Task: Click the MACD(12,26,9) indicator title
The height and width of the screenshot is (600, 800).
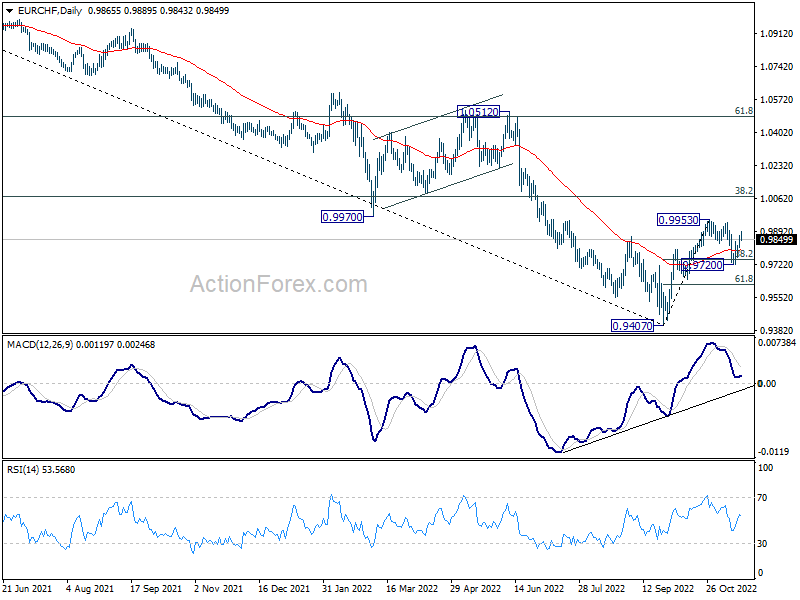Action: [x=40, y=345]
